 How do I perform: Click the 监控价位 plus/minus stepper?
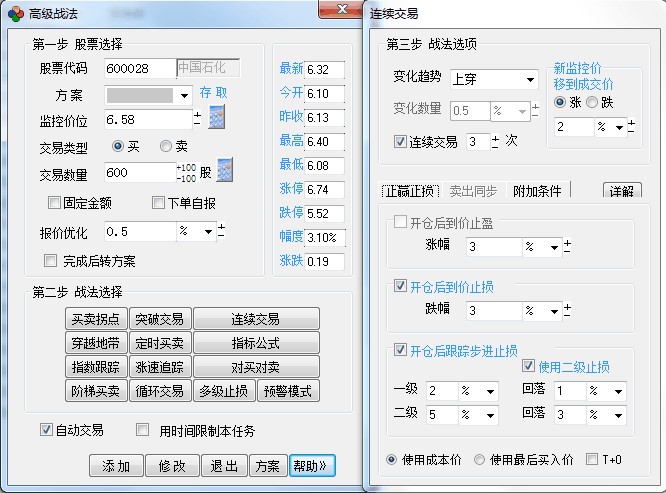(x=197, y=119)
